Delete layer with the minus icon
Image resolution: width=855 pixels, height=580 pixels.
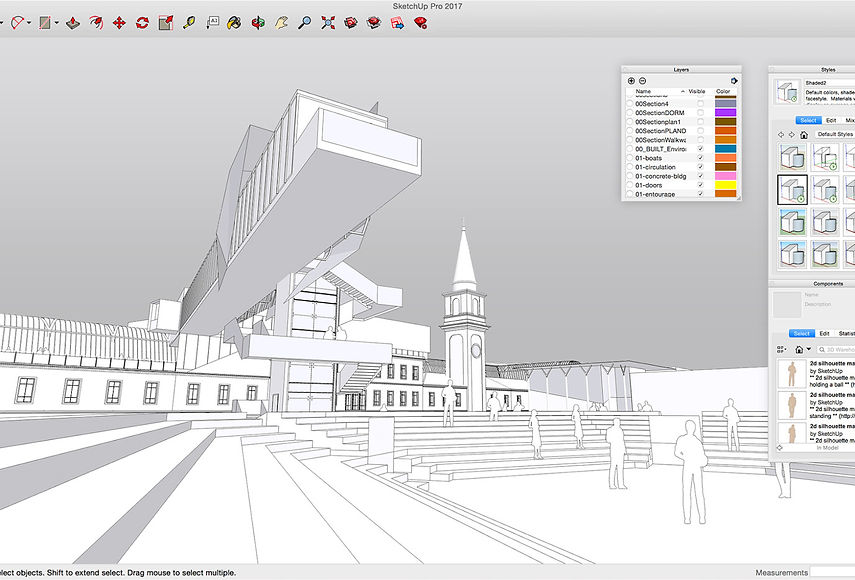click(x=642, y=81)
